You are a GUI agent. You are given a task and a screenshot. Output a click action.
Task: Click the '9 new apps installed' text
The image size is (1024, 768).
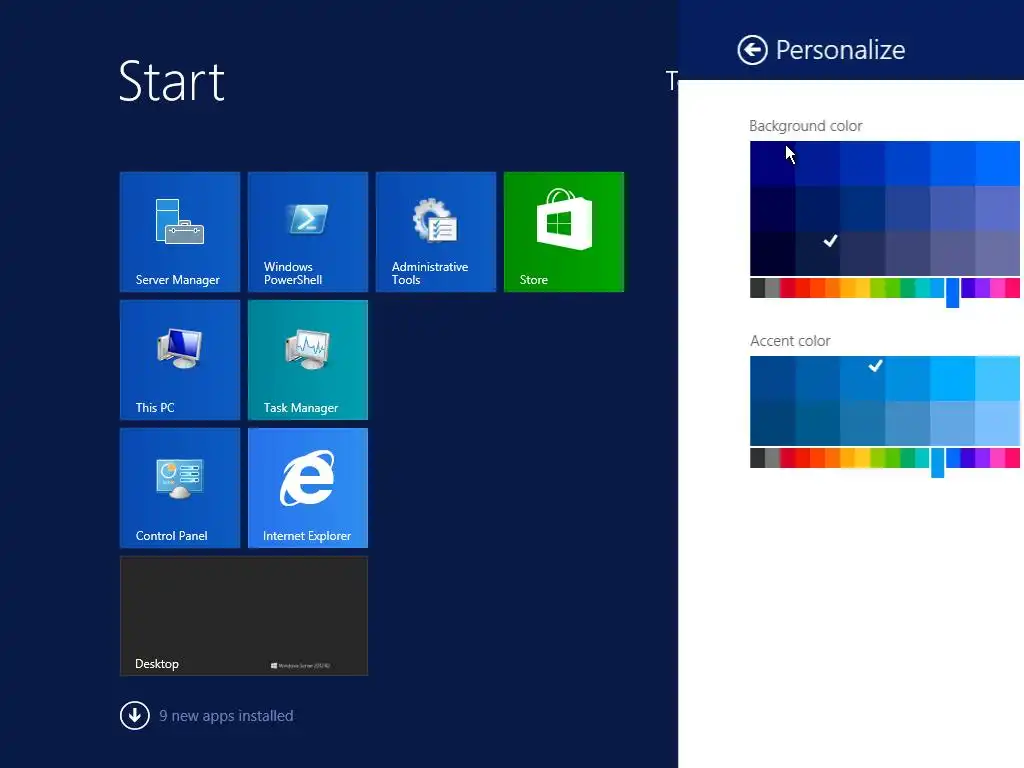[x=226, y=716]
